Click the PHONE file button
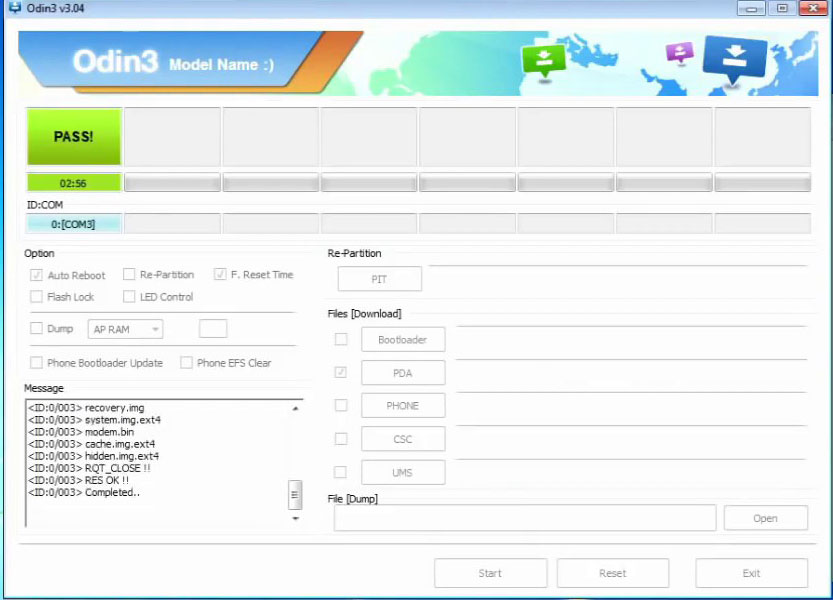Viewport: 833px width, 600px height. click(403, 406)
